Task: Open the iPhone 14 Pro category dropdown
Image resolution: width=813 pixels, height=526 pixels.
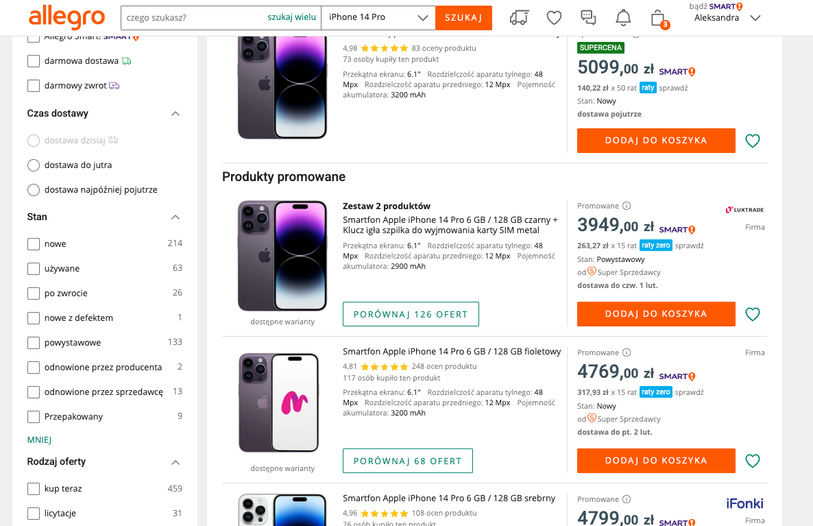Action: [x=378, y=18]
